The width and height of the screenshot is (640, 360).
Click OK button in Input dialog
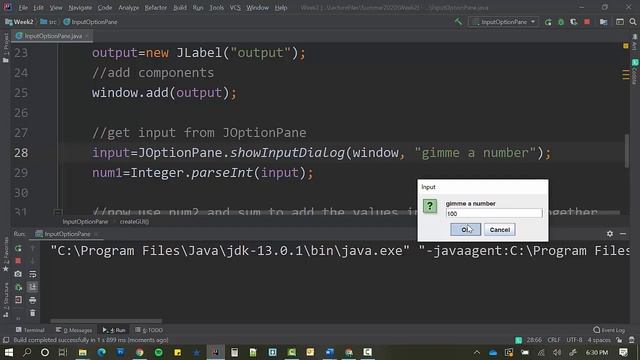coord(465,229)
